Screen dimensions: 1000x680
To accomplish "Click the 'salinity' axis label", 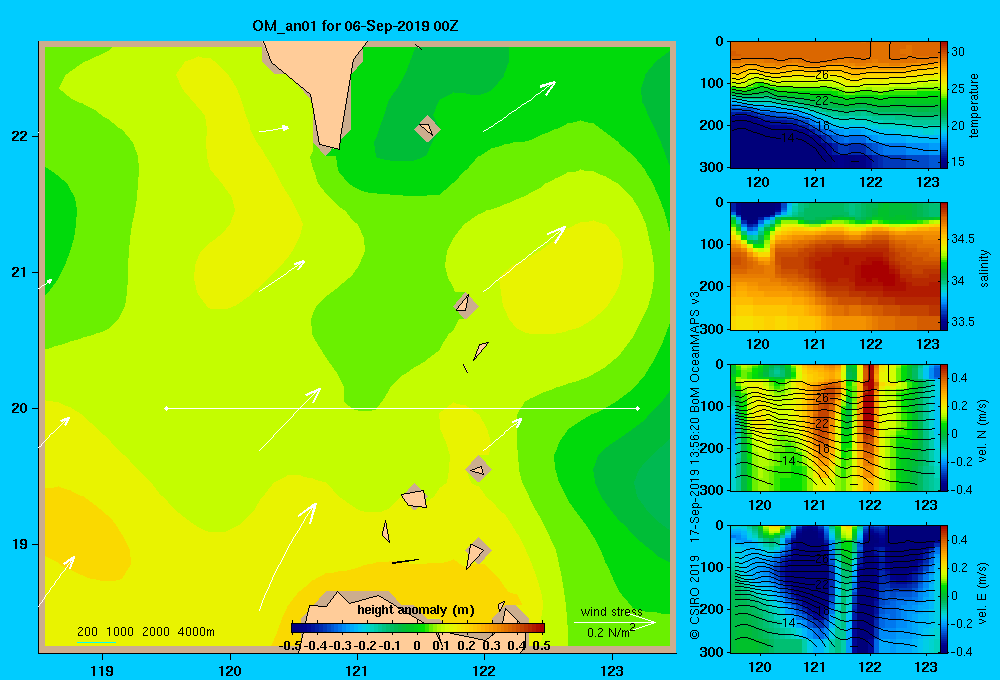I will pyautogui.click(x=984, y=268).
